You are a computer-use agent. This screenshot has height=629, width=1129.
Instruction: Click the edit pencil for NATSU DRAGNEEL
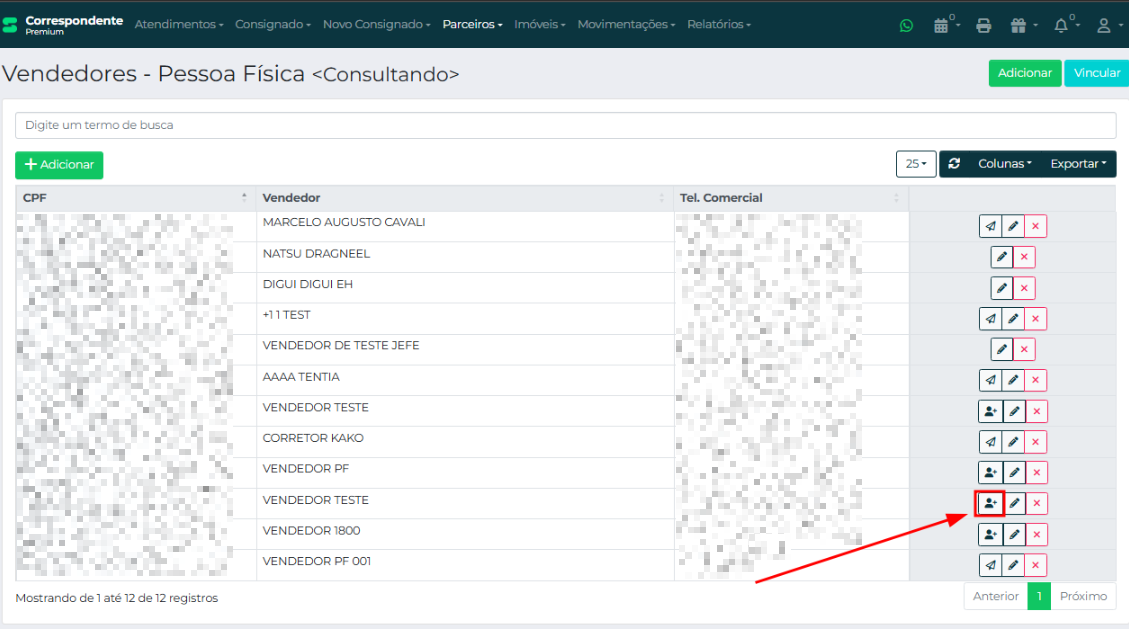coord(1002,257)
